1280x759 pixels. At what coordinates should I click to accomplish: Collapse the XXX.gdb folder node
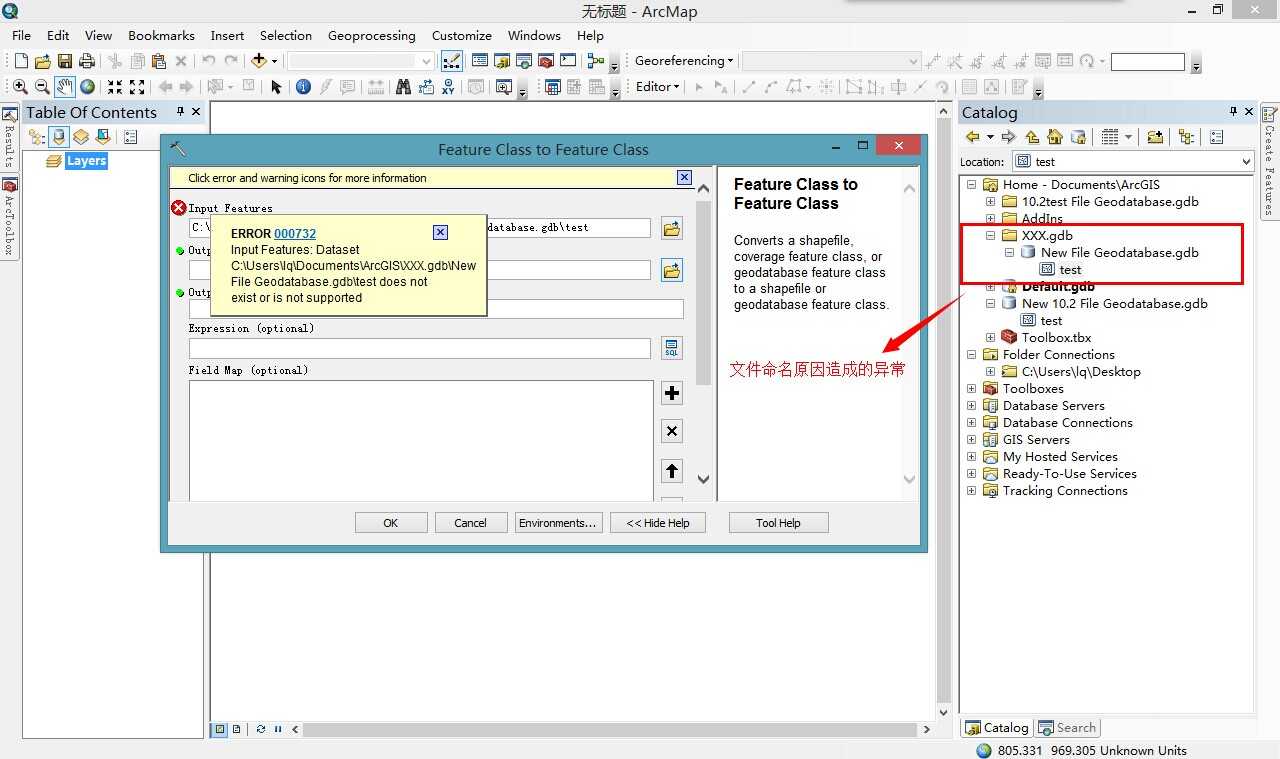coord(990,236)
